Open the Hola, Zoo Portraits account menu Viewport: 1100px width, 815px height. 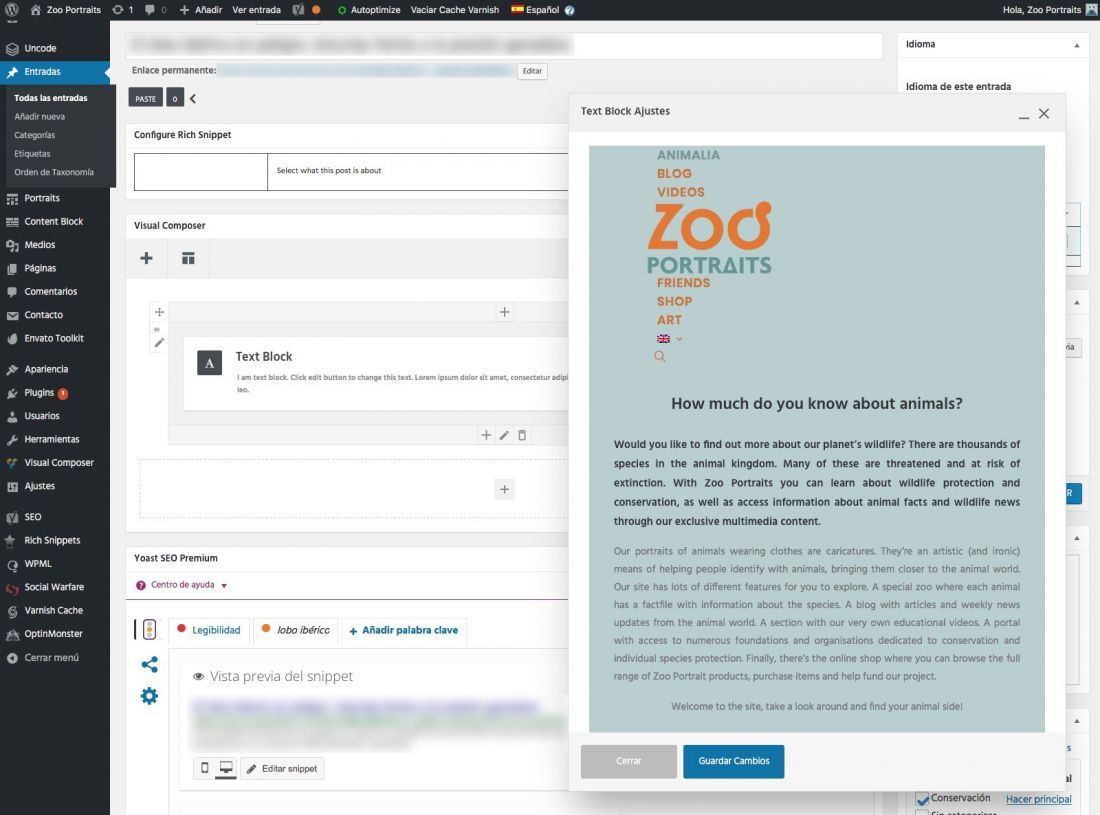click(x=1048, y=10)
